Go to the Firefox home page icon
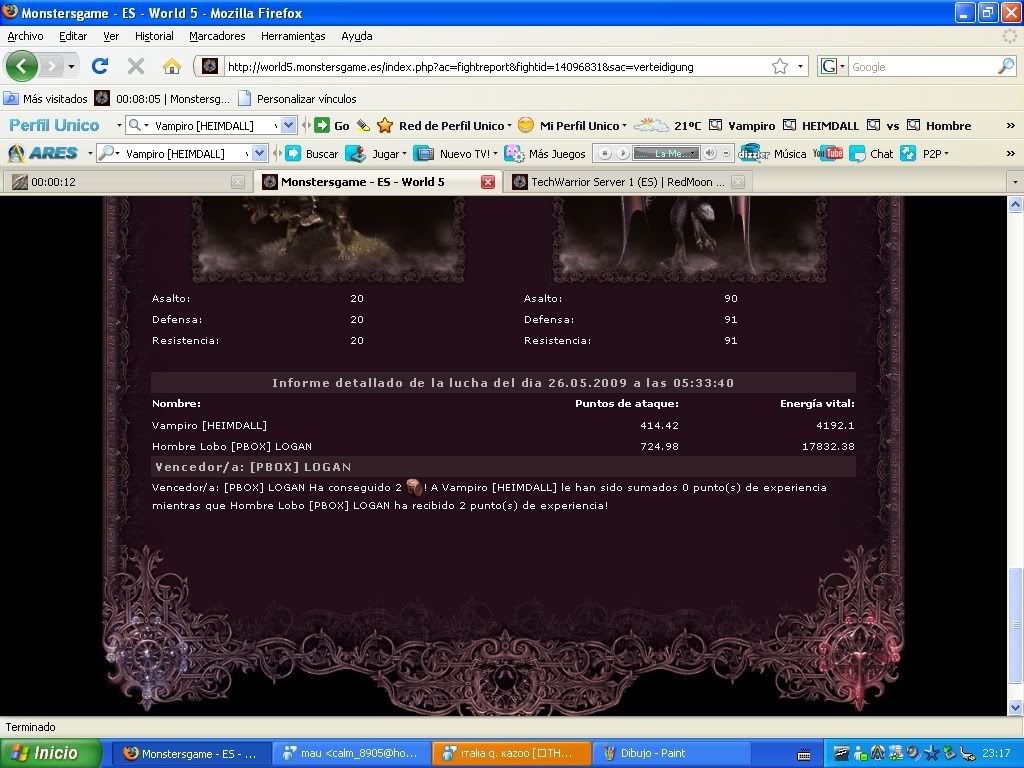The height and width of the screenshot is (768, 1024). click(172, 66)
